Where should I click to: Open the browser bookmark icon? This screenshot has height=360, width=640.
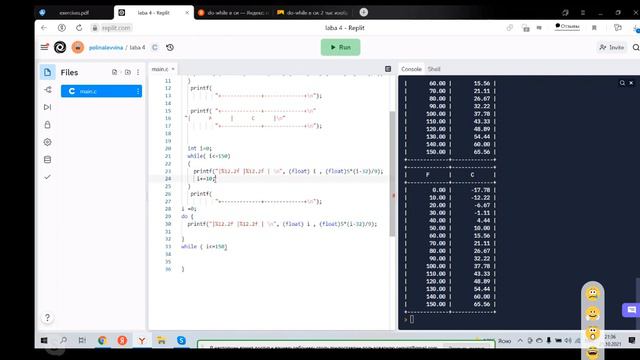[x=594, y=28]
